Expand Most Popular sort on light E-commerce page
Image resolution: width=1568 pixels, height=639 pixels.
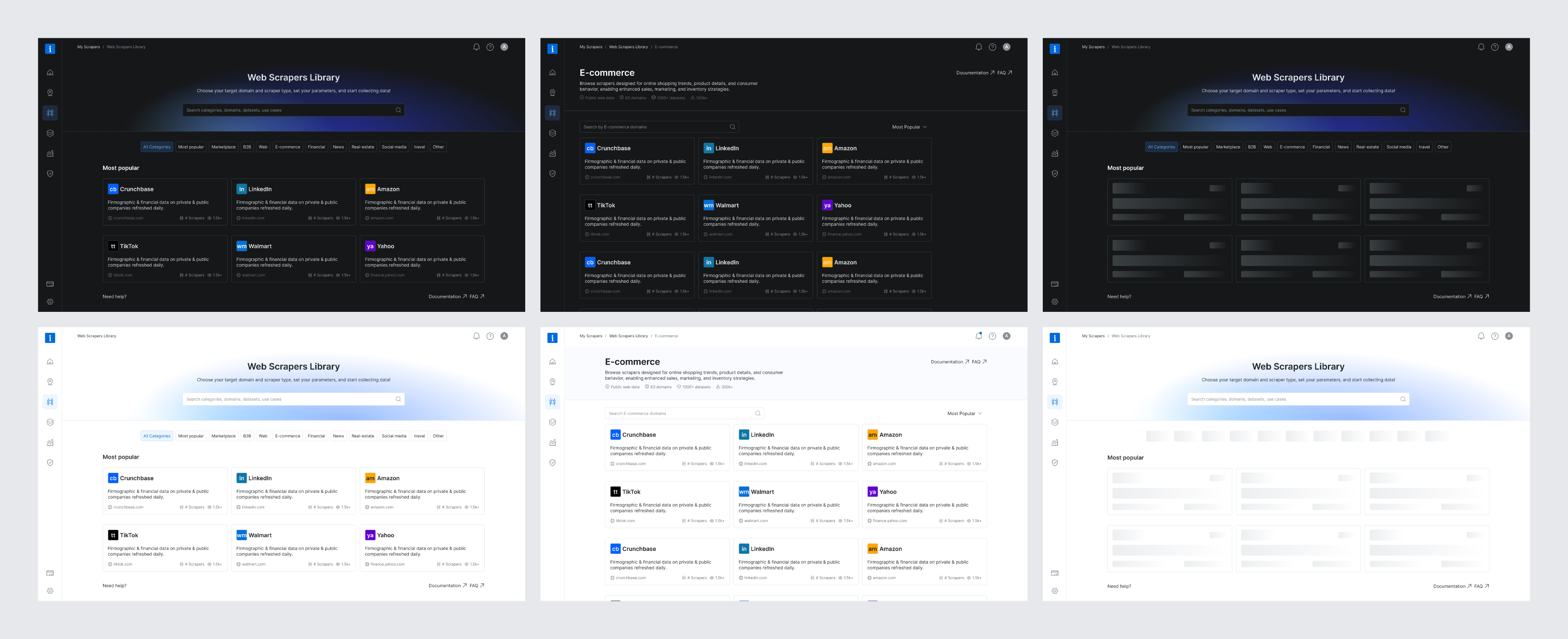click(964, 413)
